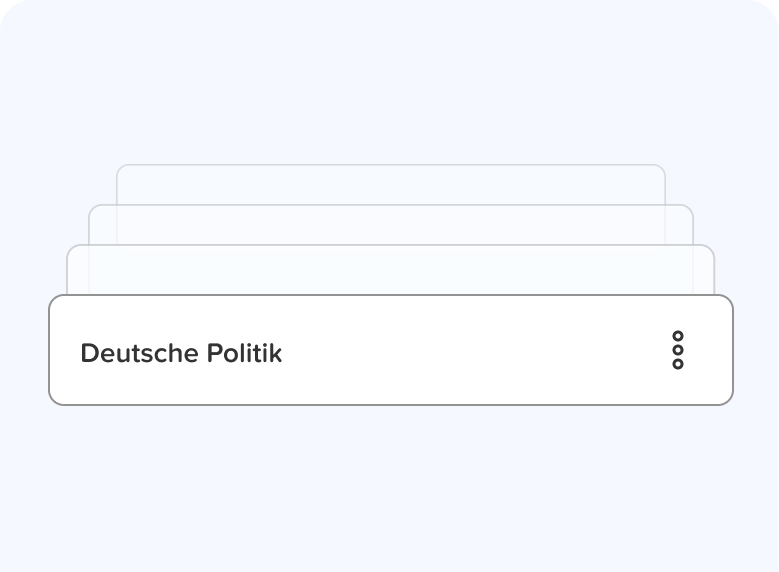This screenshot has height=572, width=779.
Task: Select the middle card in the stack
Action: [x=390, y=225]
